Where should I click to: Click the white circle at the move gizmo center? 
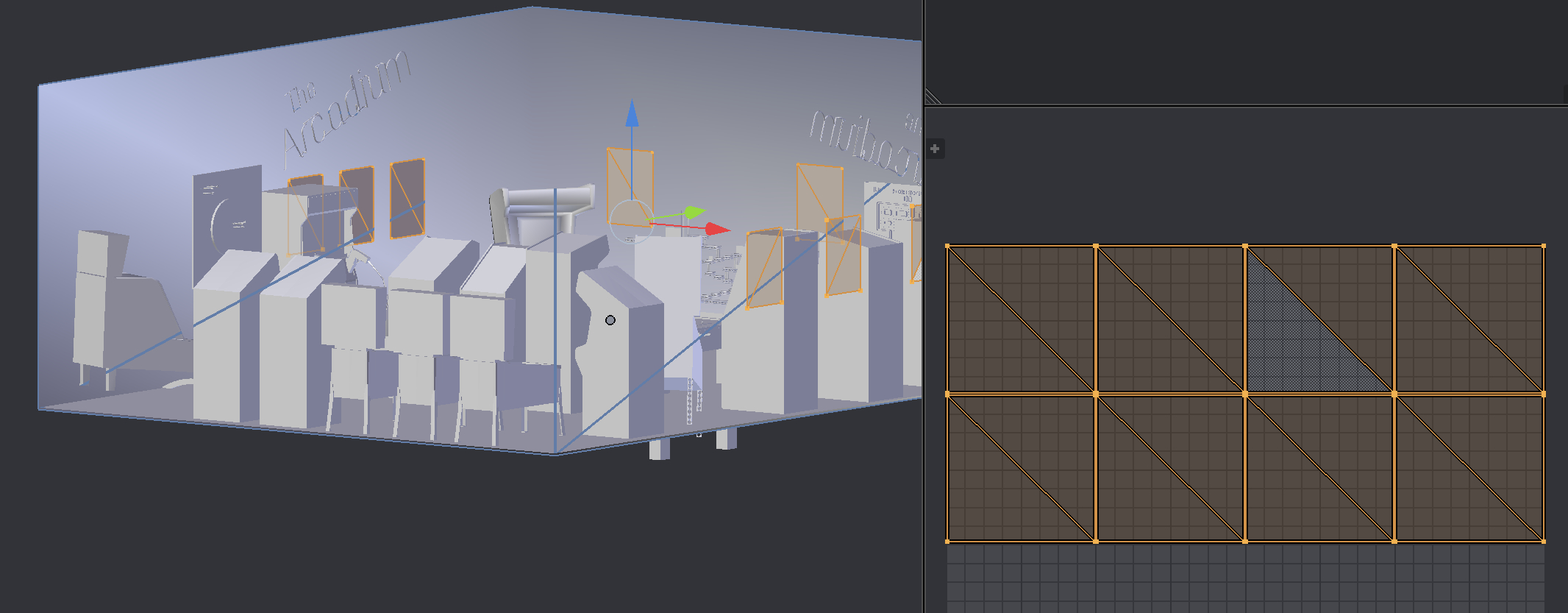[631, 220]
